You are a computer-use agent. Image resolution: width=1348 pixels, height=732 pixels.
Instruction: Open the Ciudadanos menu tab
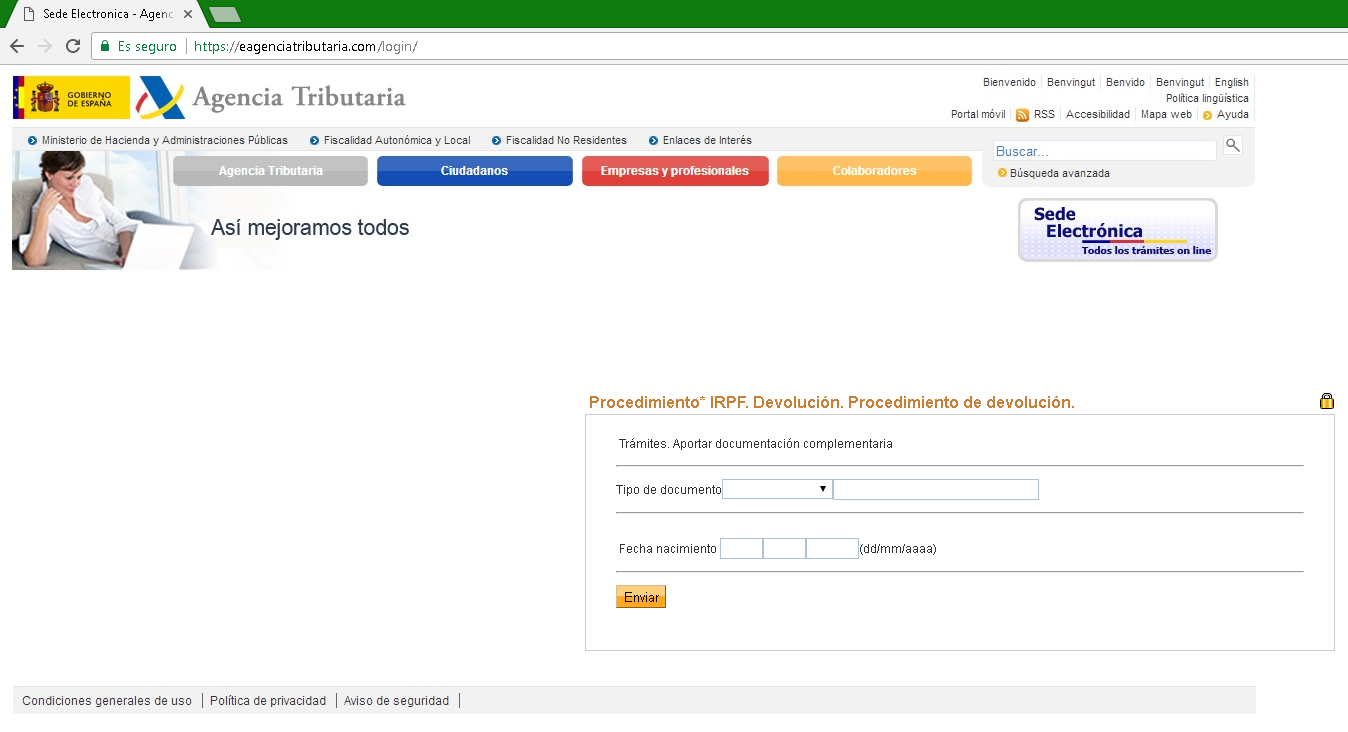click(x=474, y=171)
